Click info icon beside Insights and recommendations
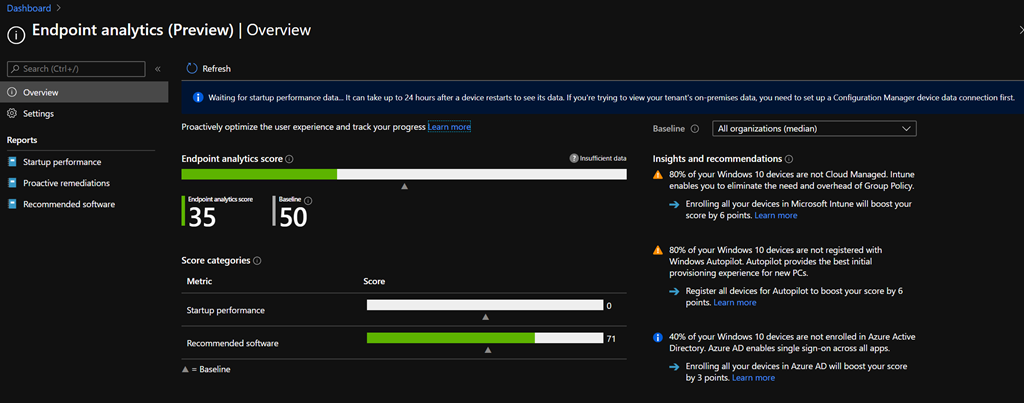Image resolution: width=1024 pixels, height=403 pixels. point(789,159)
